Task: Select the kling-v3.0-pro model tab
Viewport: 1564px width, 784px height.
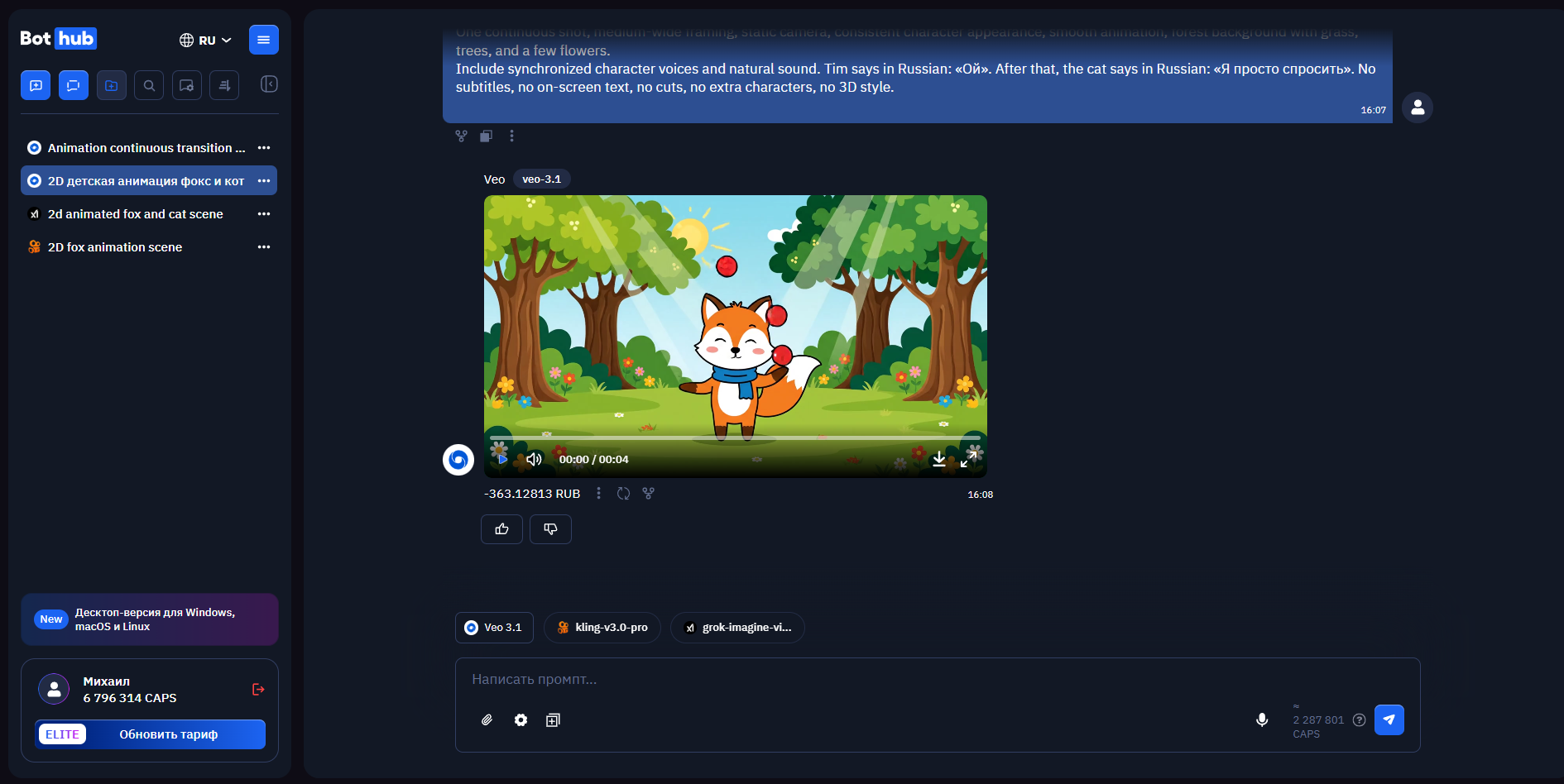Action: pyautogui.click(x=602, y=628)
